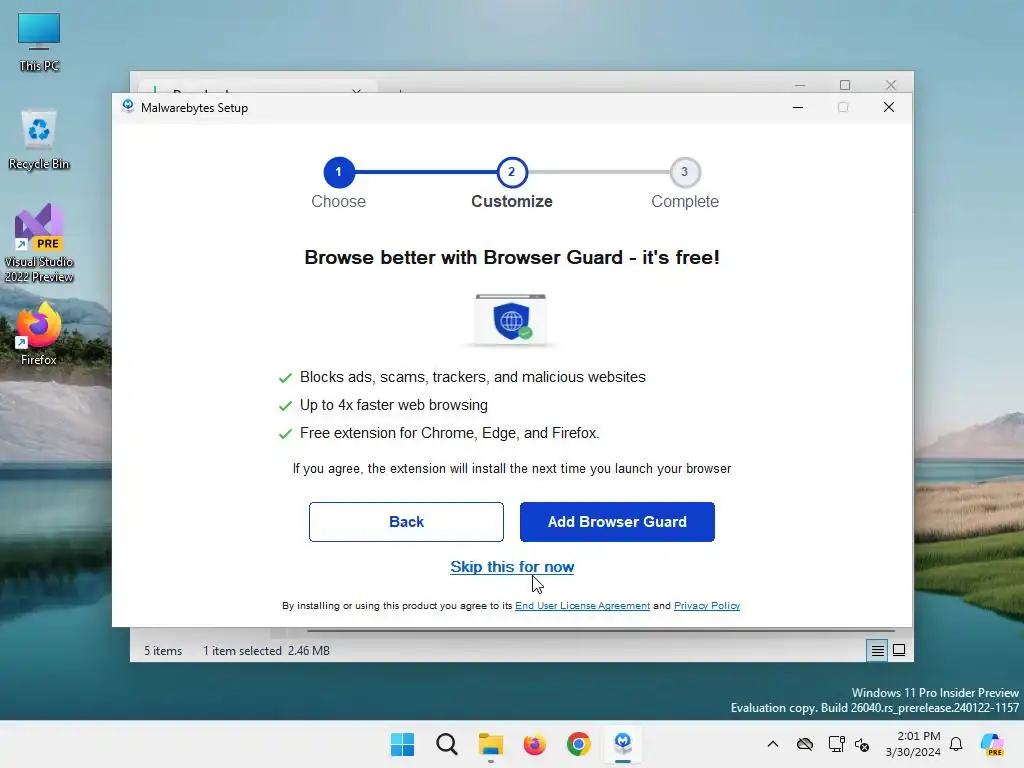
Task: Minimize the File Explorer window behind
Action: click(799, 84)
